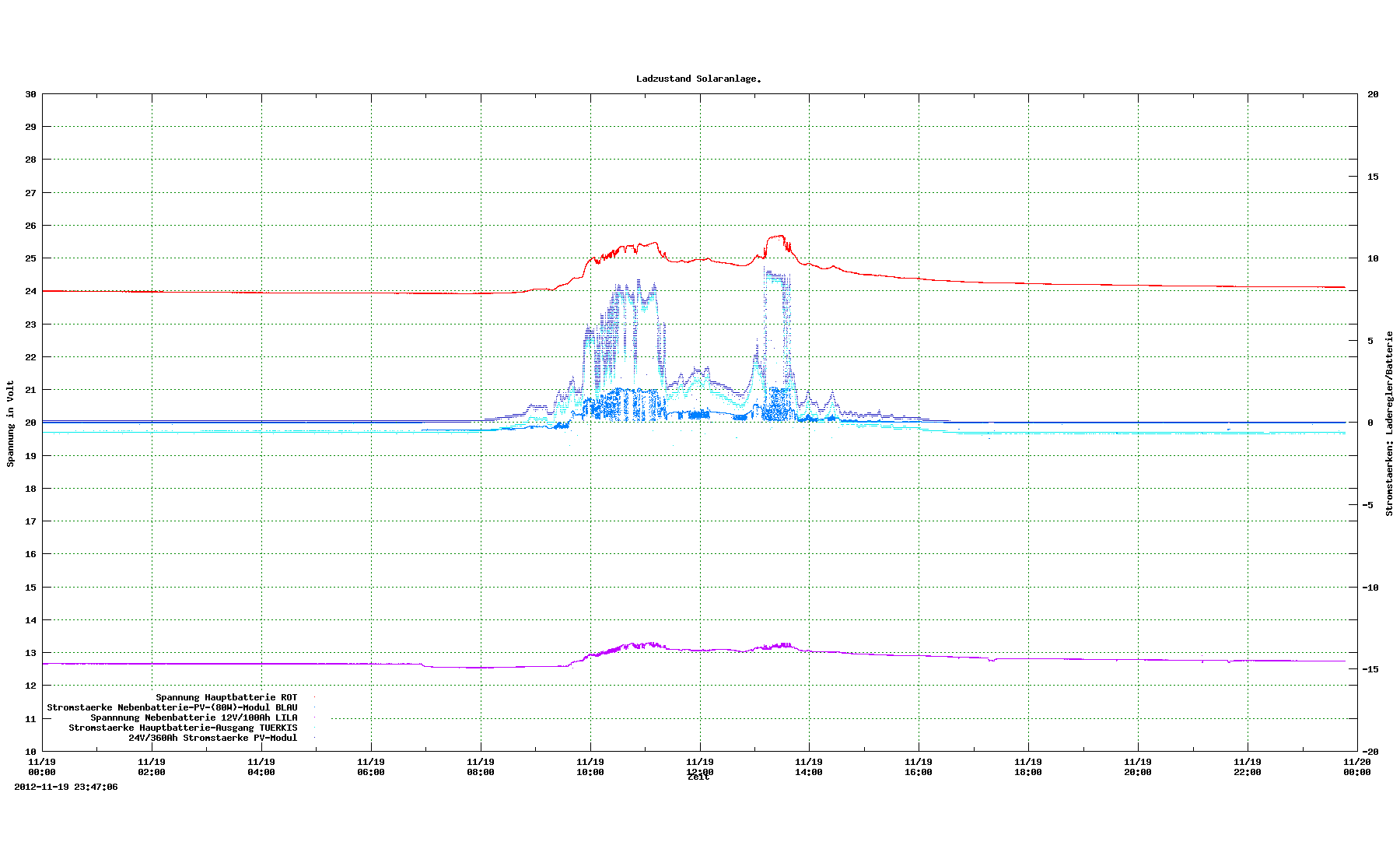Click the 'Zeit' x-axis title
Viewport: 1400px width, 856px height.
point(698,777)
